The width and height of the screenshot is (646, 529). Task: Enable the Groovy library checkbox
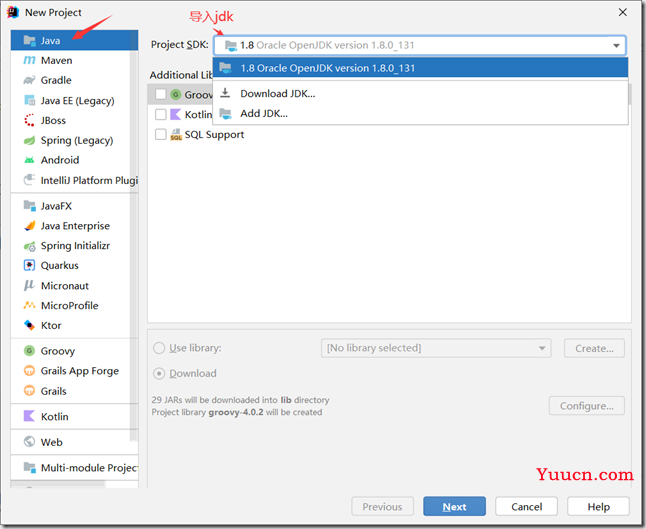tap(161, 94)
